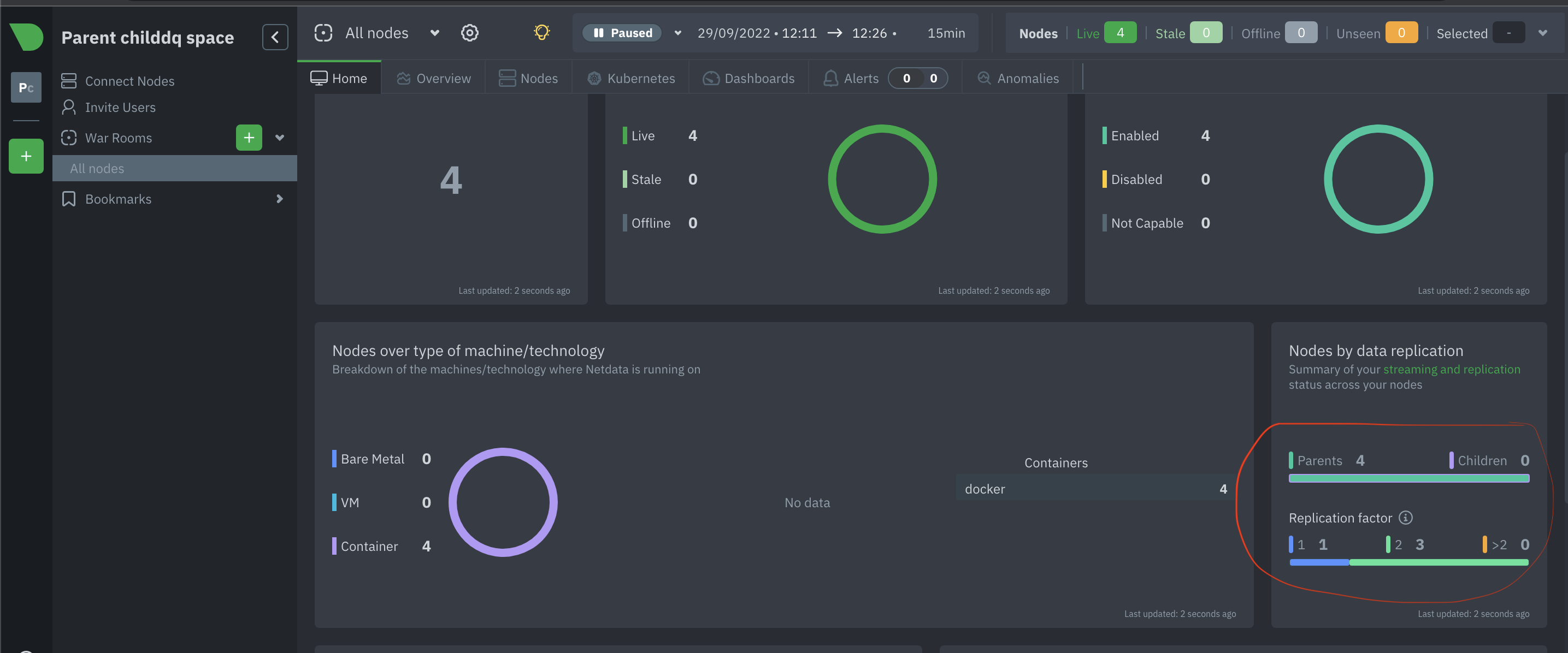Open the Selected nodes dropdown chevron
Screen dimensions: 1568x653
(x=1543, y=33)
